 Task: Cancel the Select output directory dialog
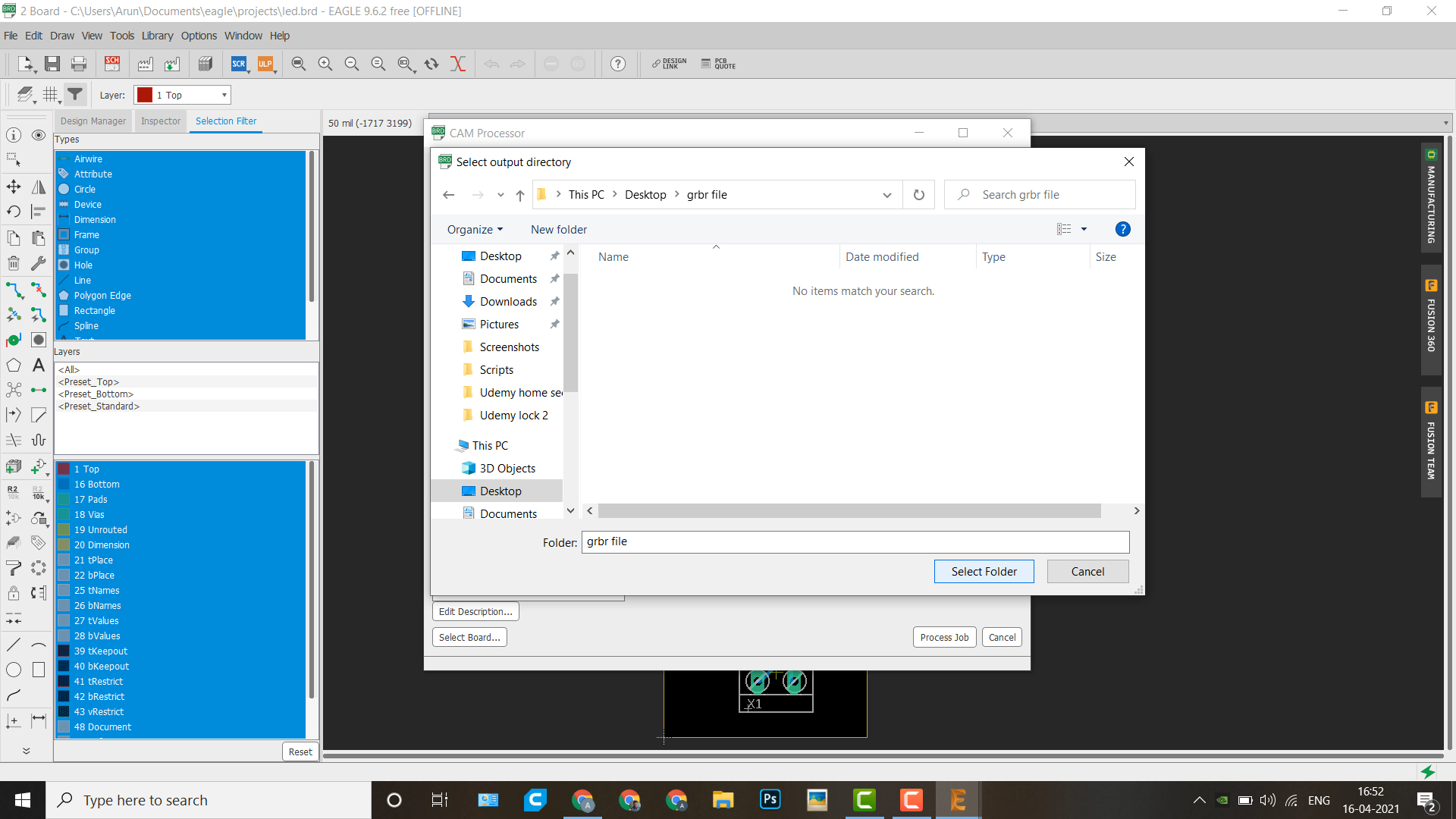click(x=1087, y=572)
